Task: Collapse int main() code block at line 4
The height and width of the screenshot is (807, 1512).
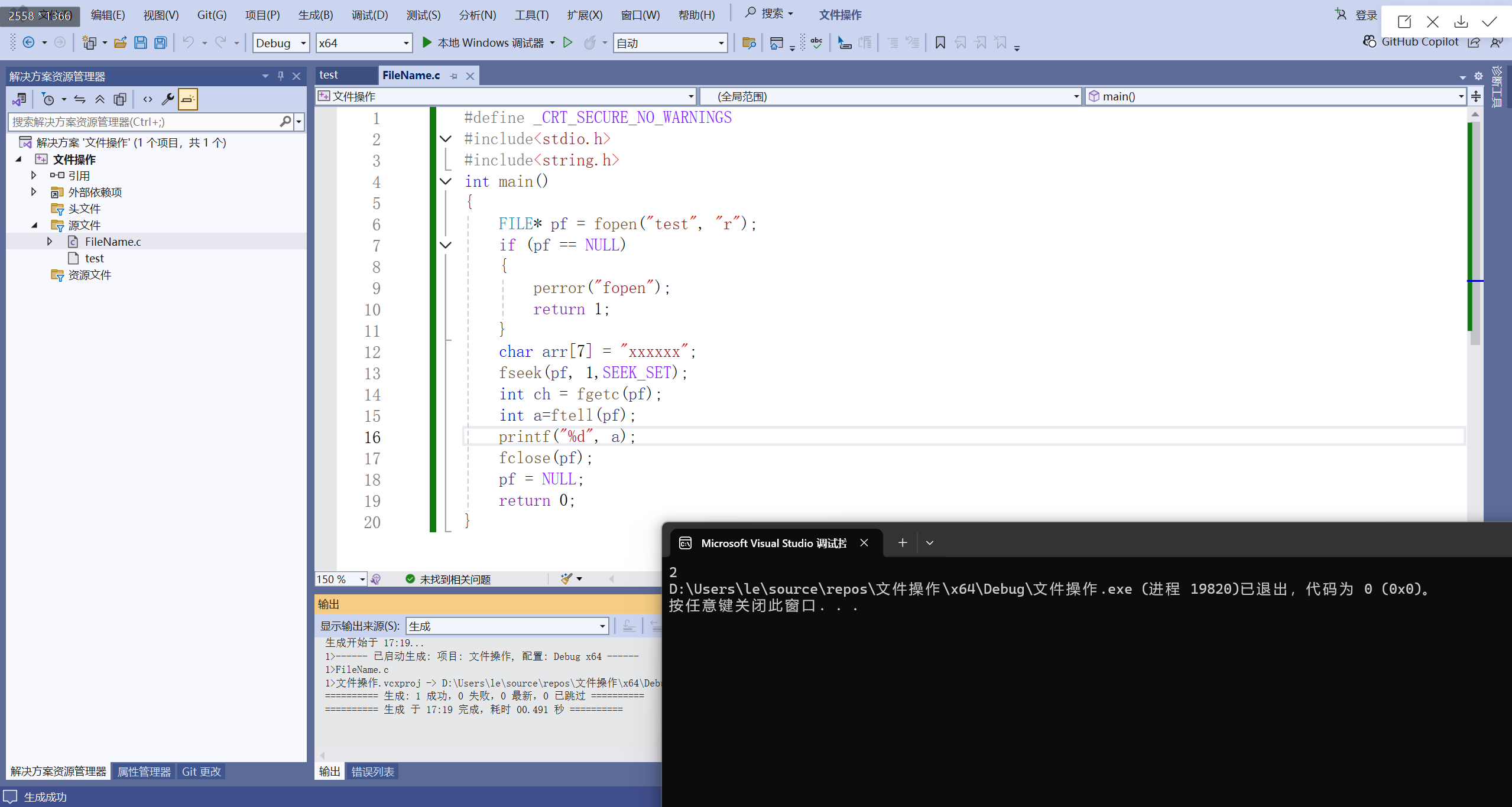Action: 446,181
